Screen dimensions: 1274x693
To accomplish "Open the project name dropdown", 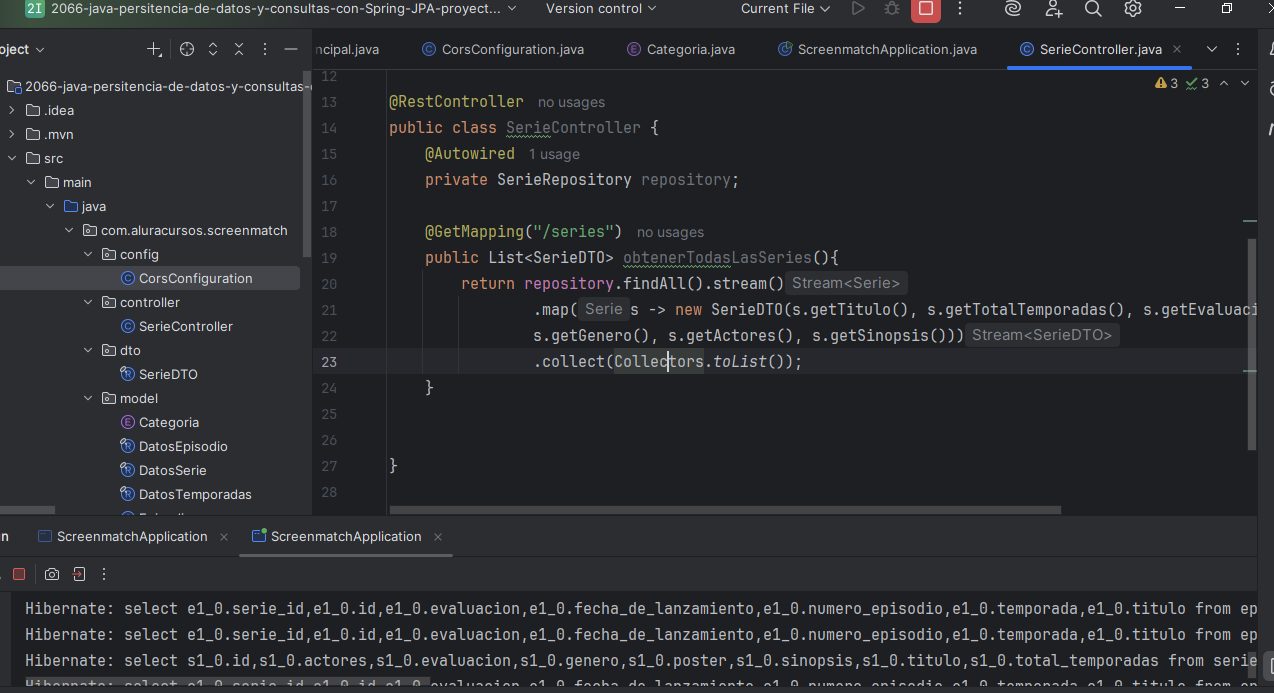I will point(284,9).
